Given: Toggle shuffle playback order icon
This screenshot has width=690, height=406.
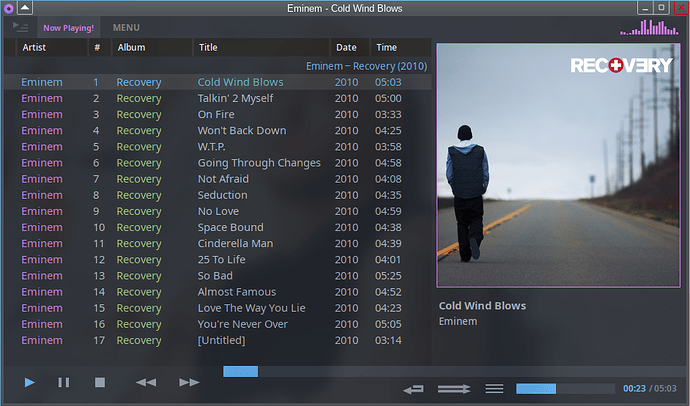Looking at the screenshot, I should click(454, 389).
